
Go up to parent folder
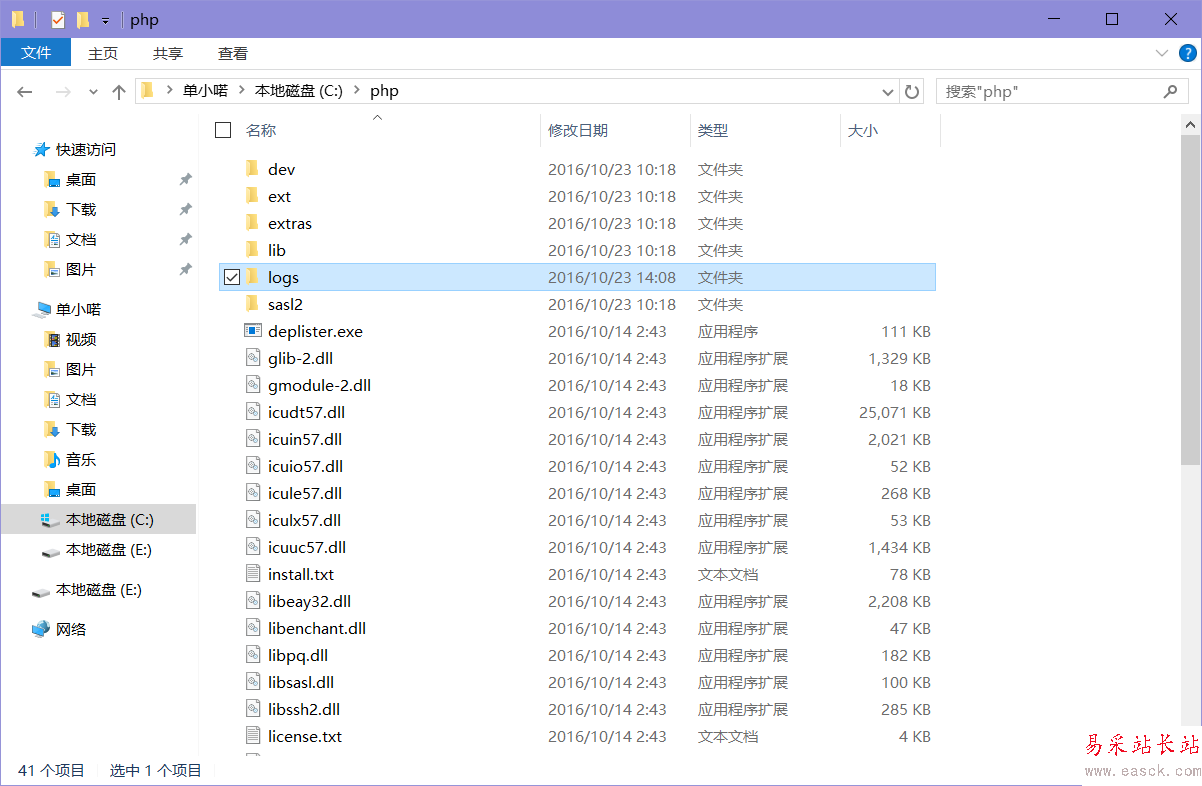119,91
